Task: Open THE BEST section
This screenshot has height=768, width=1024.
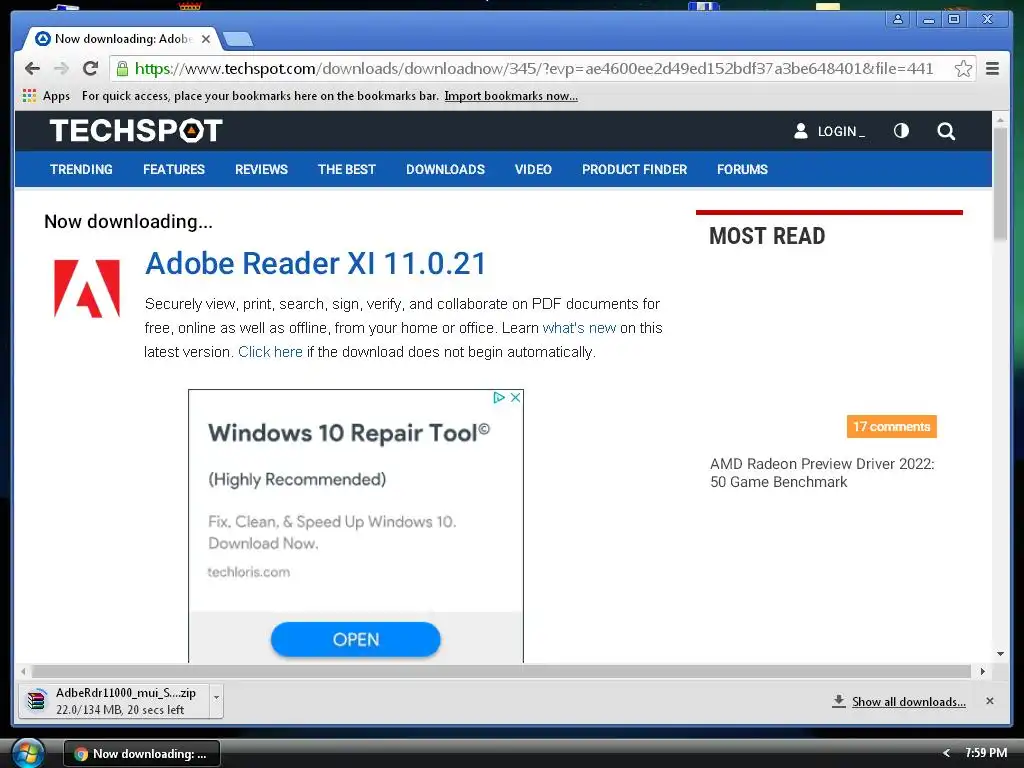Action: tap(347, 170)
